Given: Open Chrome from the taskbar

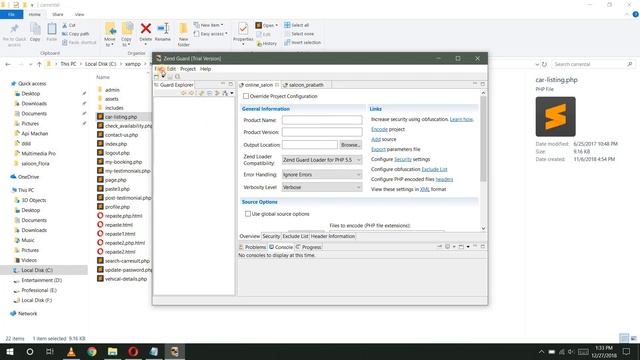Looking at the screenshot, I should 92,351.
